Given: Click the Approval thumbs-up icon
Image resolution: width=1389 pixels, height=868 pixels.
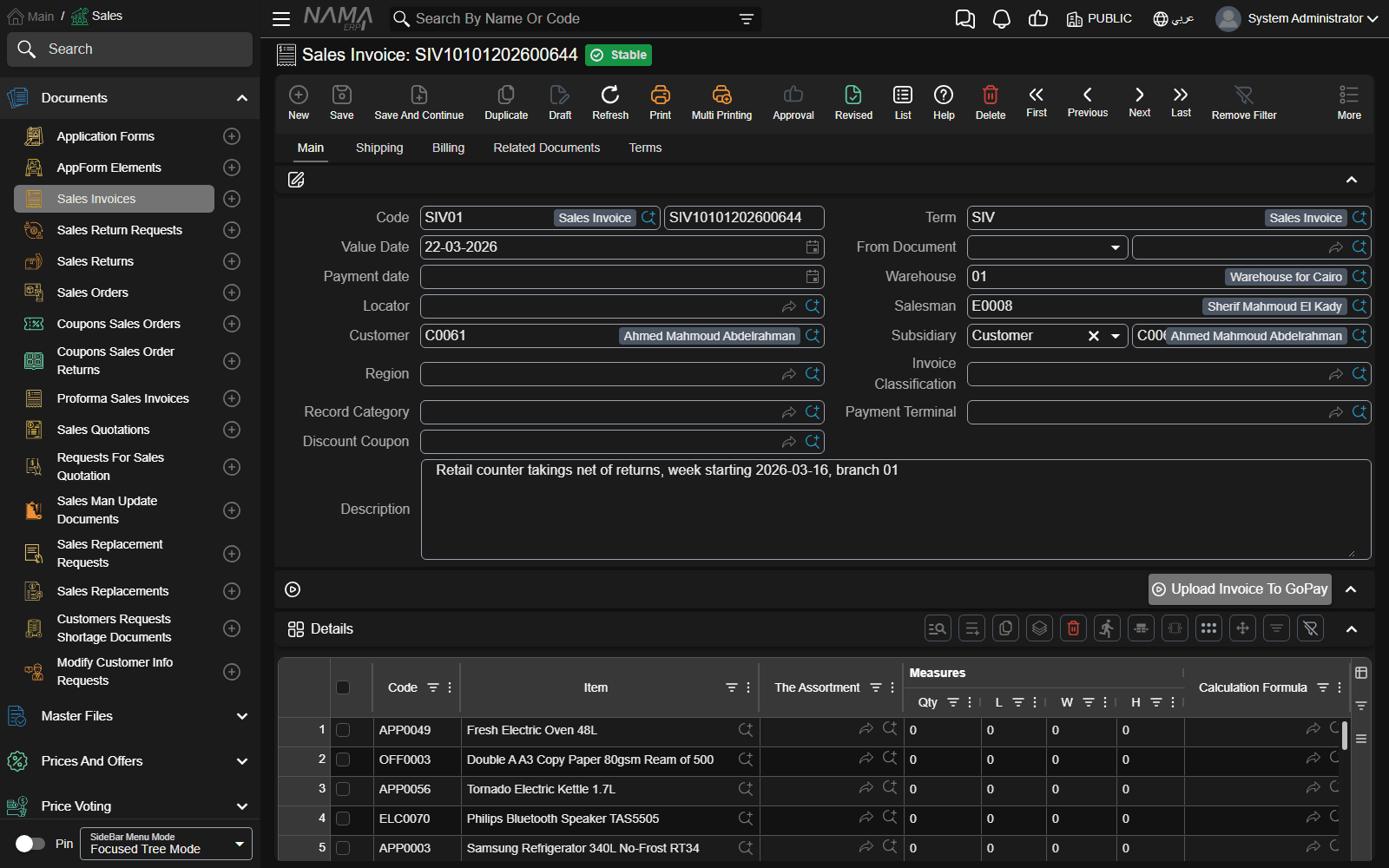Looking at the screenshot, I should 793,95.
